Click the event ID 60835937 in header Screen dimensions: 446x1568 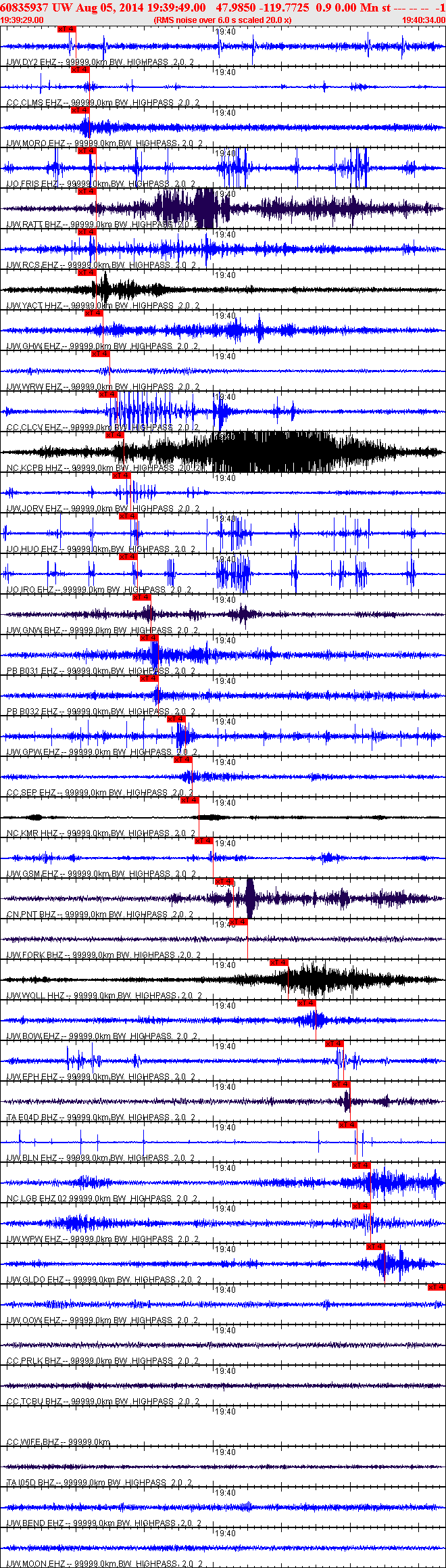[x=25, y=7]
